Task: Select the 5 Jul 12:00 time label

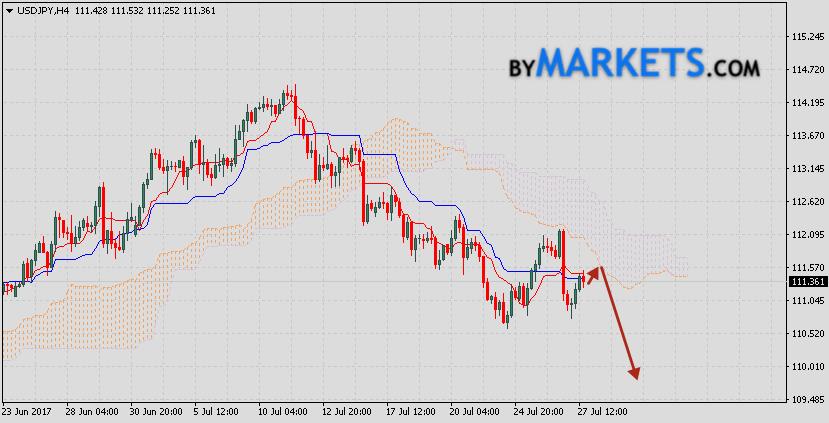Action: (218, 411)
